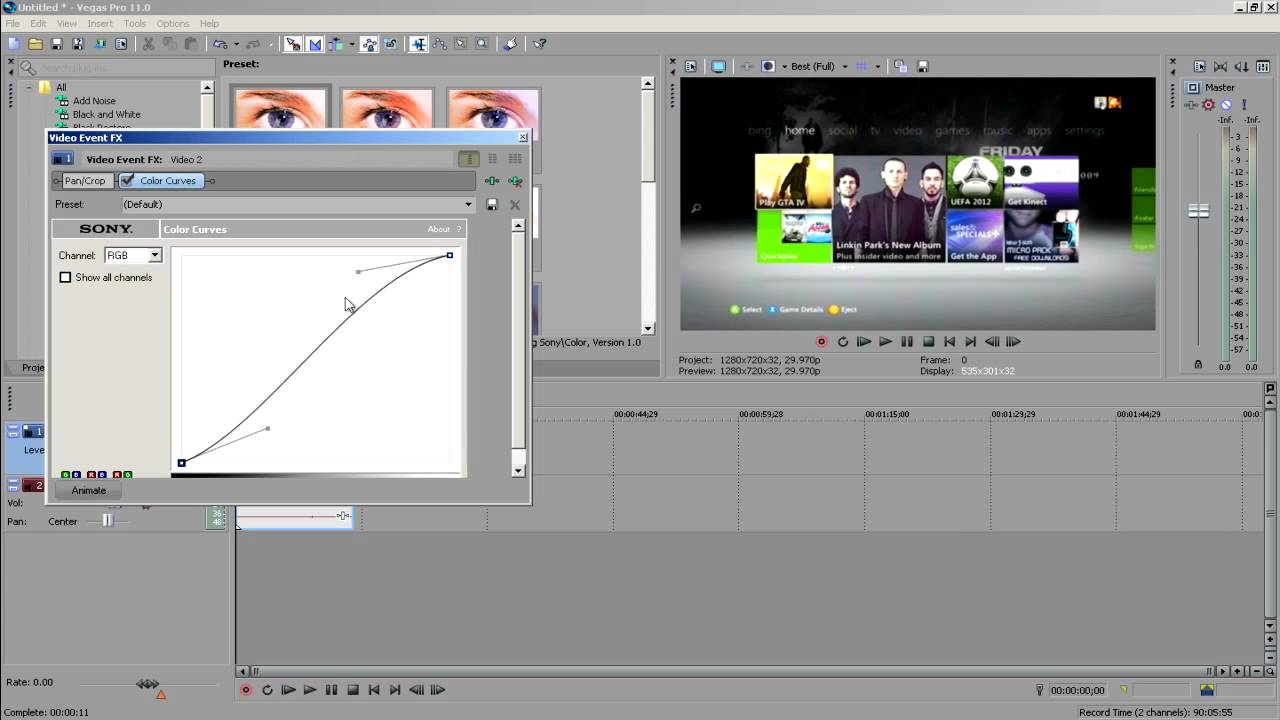
Task: Click the Delete Preset X icon
Action: point(515,204)
